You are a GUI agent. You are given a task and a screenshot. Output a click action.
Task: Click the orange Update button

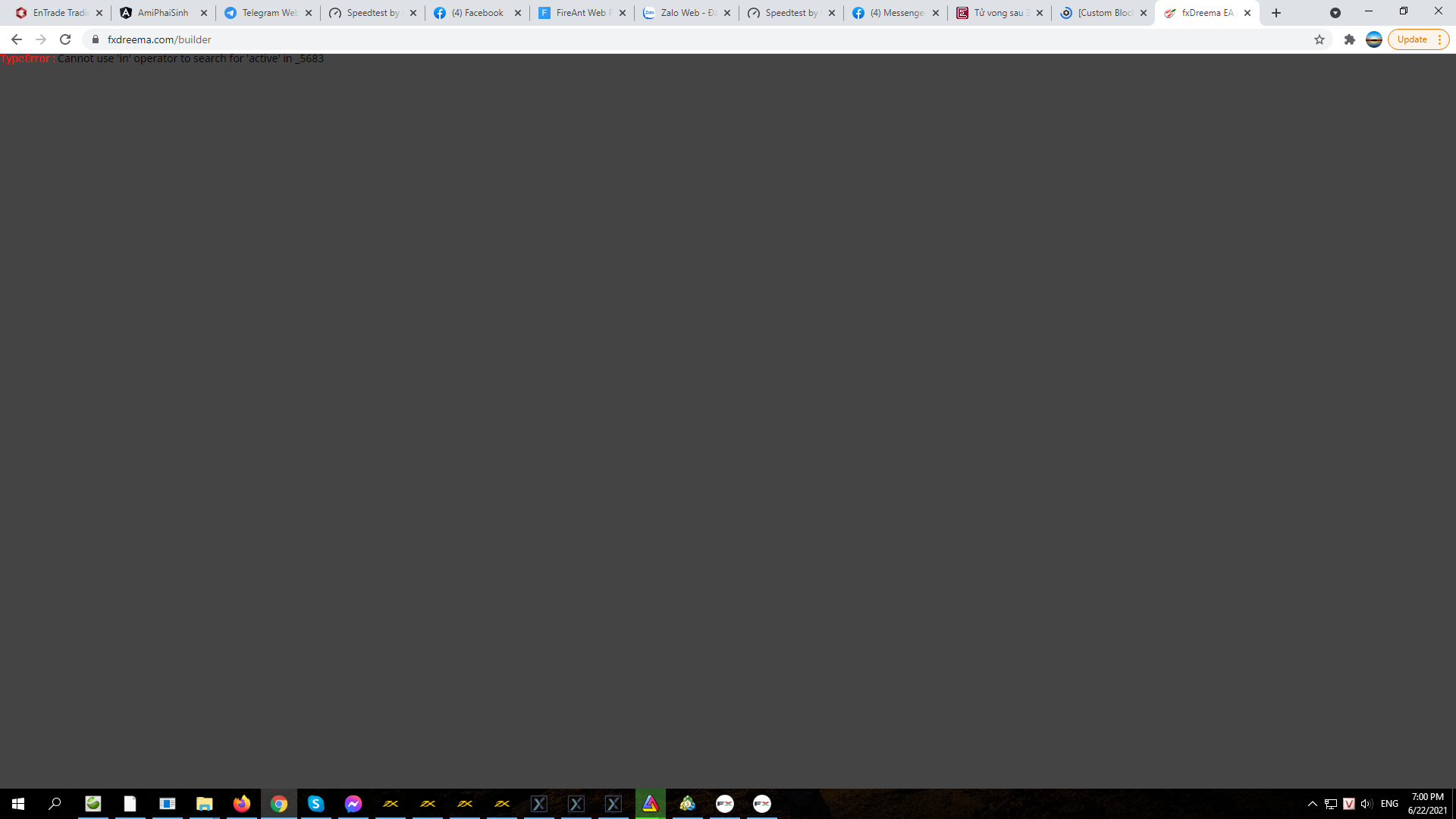(1412, 39)
